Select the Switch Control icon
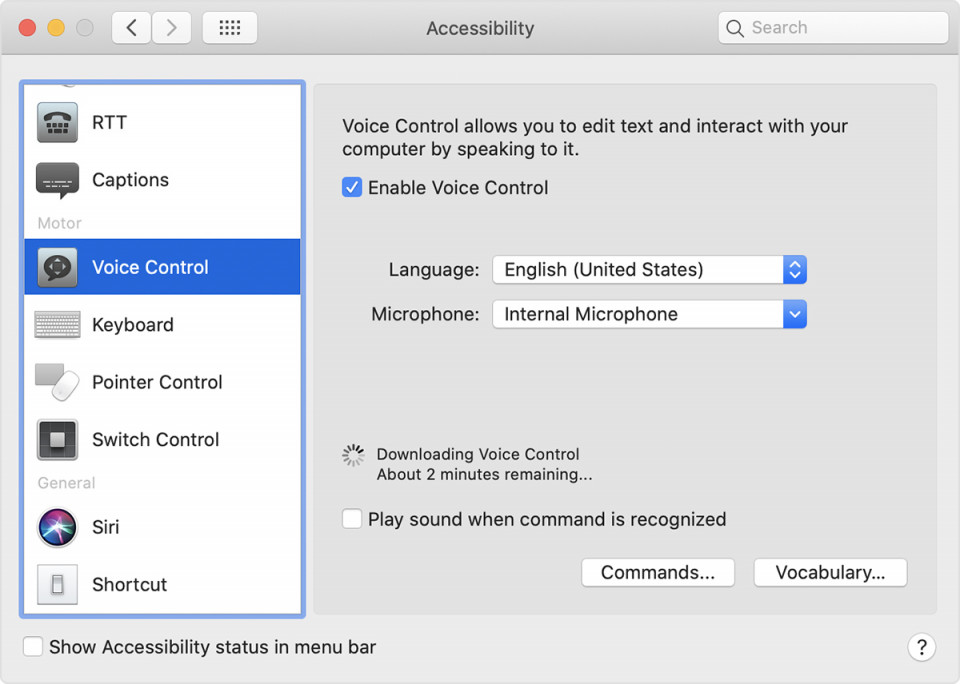This screenshot has height=684, width=960. (x=57, y=440)
